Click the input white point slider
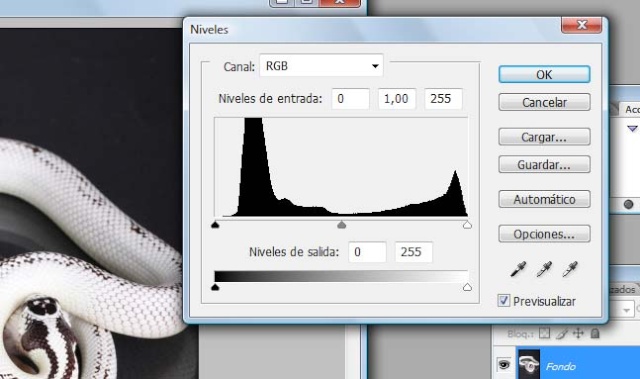The height and width of the screenshot is (379, 640). point(467,224)
